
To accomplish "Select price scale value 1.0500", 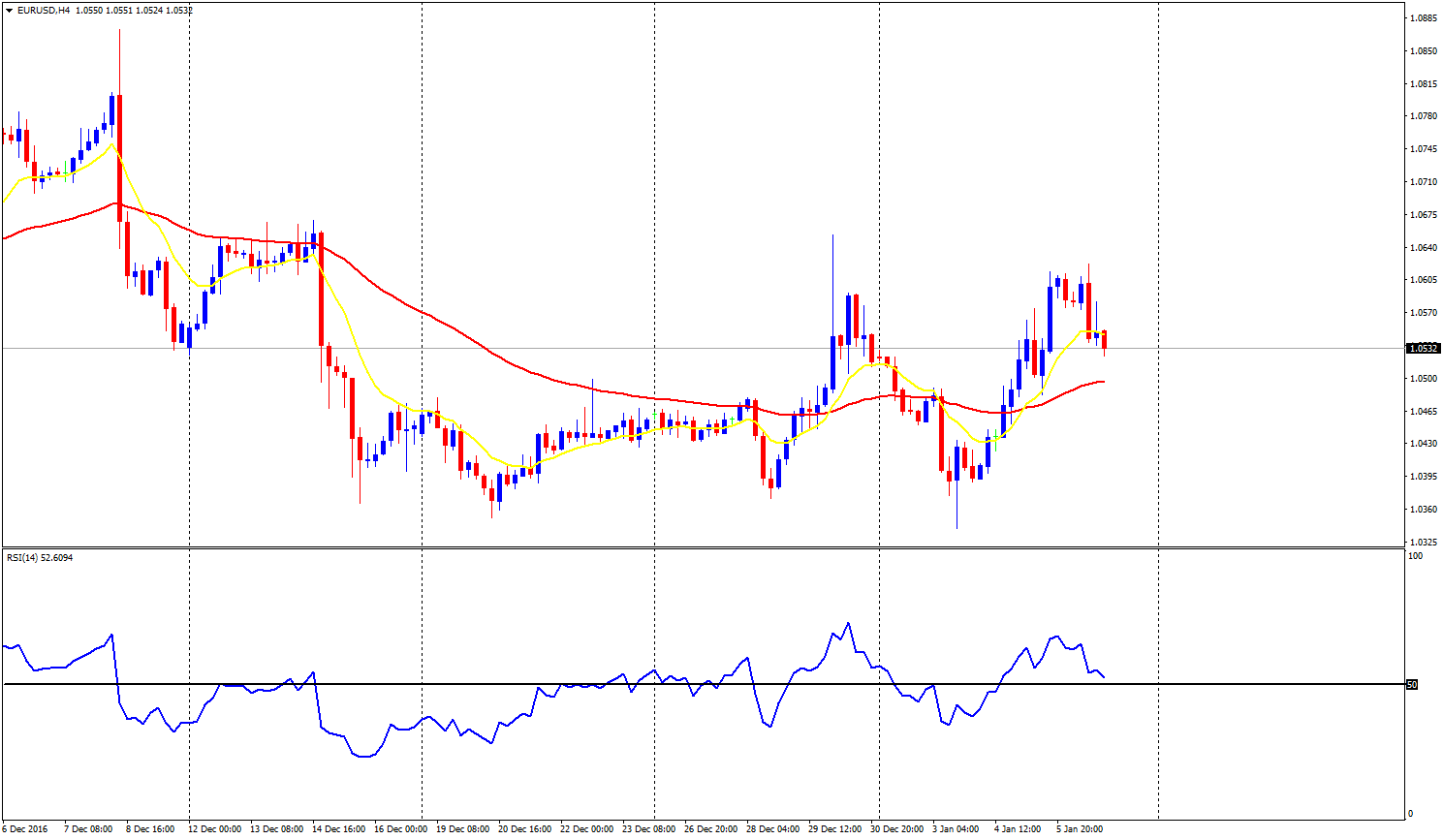I will pyautogui.click(x=1424, y=379).
